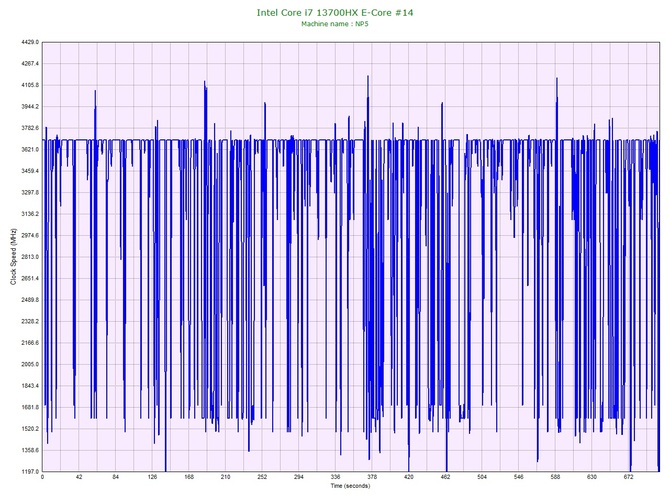Click the 2005.0 y-axis value
The image size is (670, 503).
30,364
